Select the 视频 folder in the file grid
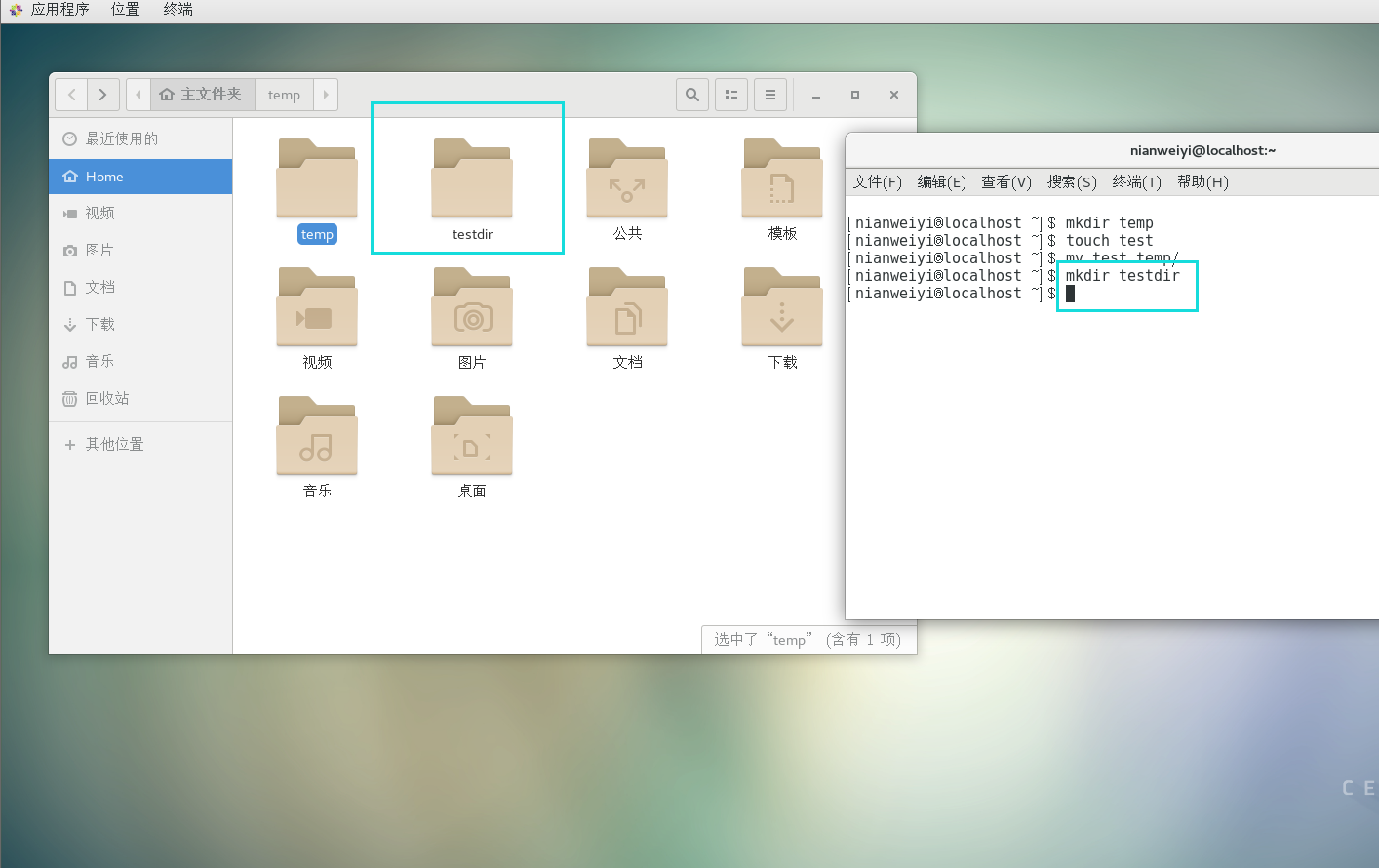This screenshot has height=868, width=1379. [x=317, y=307]
